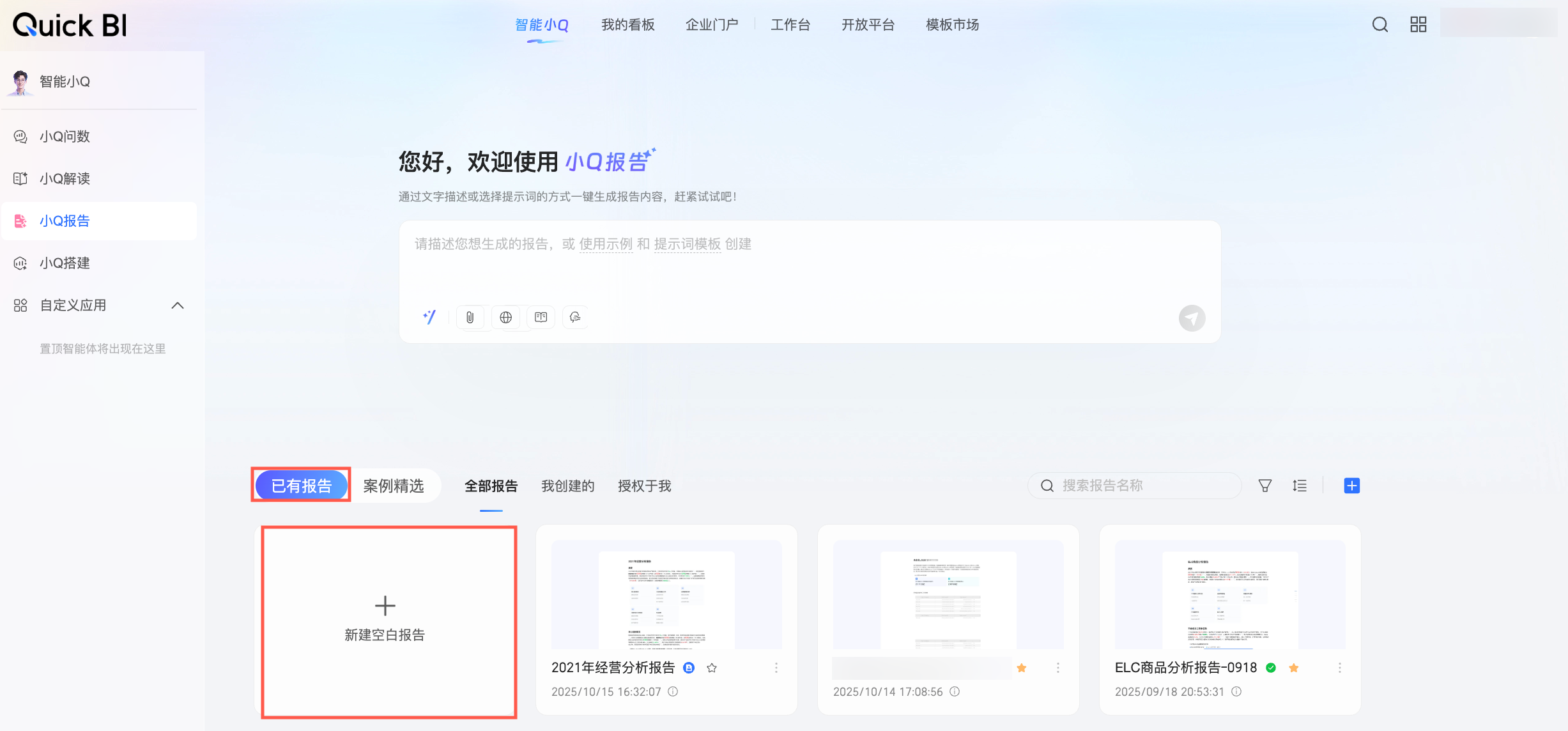Screen dimensions: 1568x731
Task: Switch to the 案例精选 toggle
Action: (394, 486)
